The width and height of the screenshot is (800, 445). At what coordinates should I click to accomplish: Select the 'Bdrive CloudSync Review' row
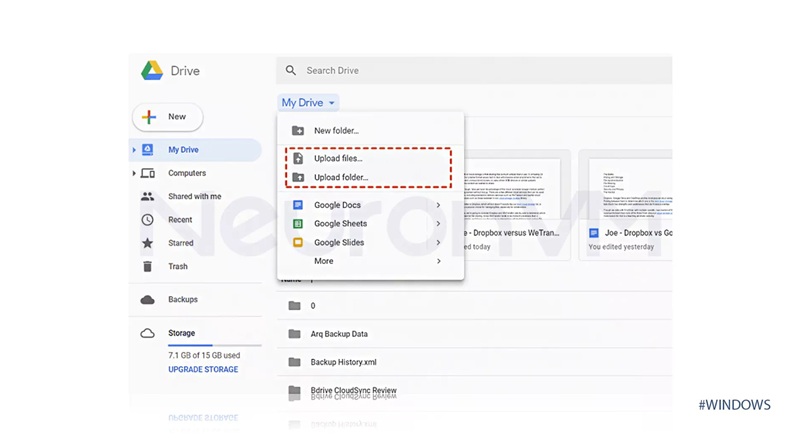(474, 390)
